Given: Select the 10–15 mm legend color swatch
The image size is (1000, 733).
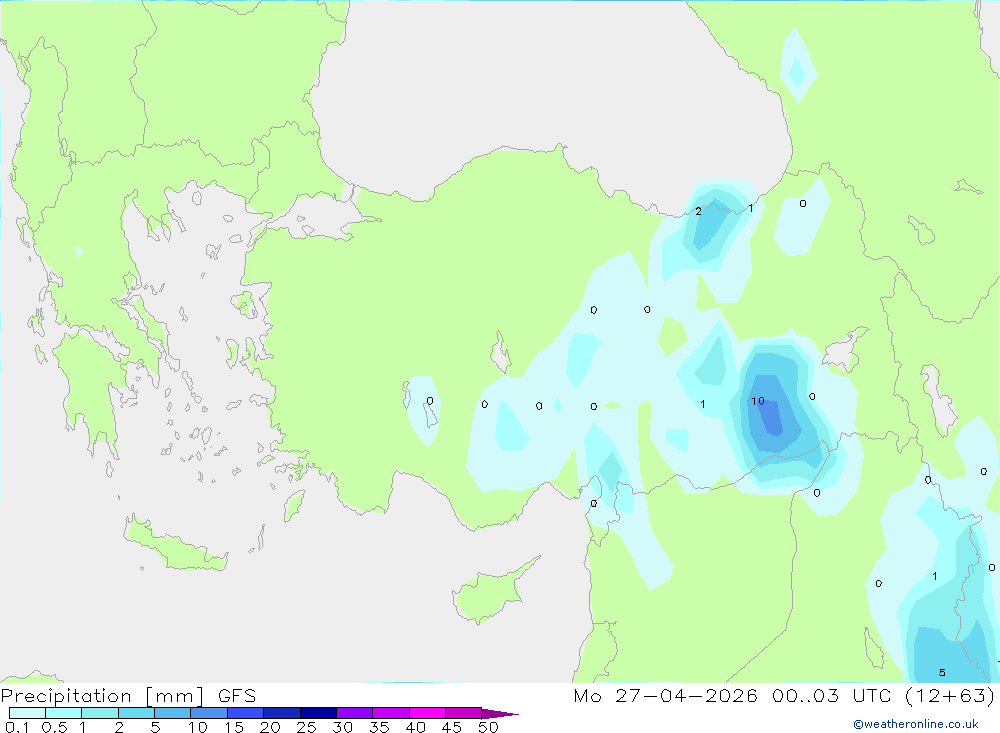Looking at the screenshot, I should (209, 713).
